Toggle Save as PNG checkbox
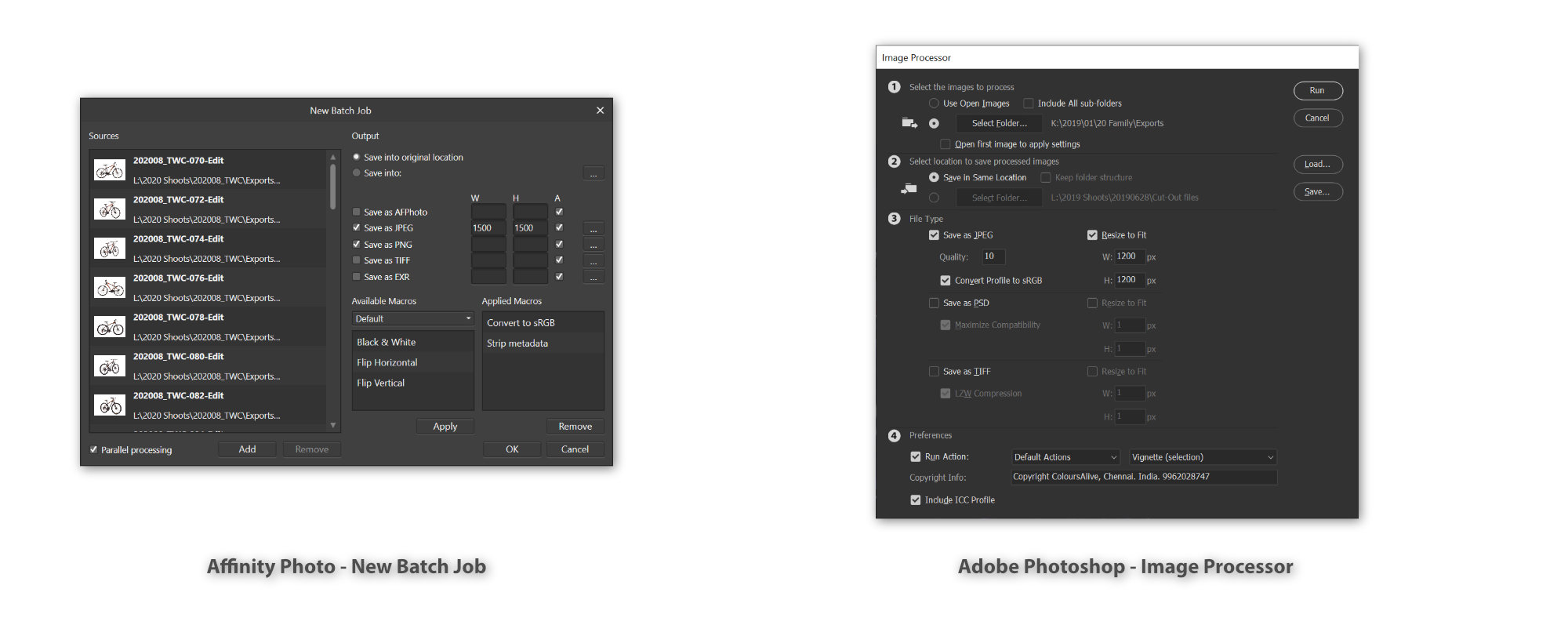This screenshot has width=1568, height=625. click(x=357, y=245)
